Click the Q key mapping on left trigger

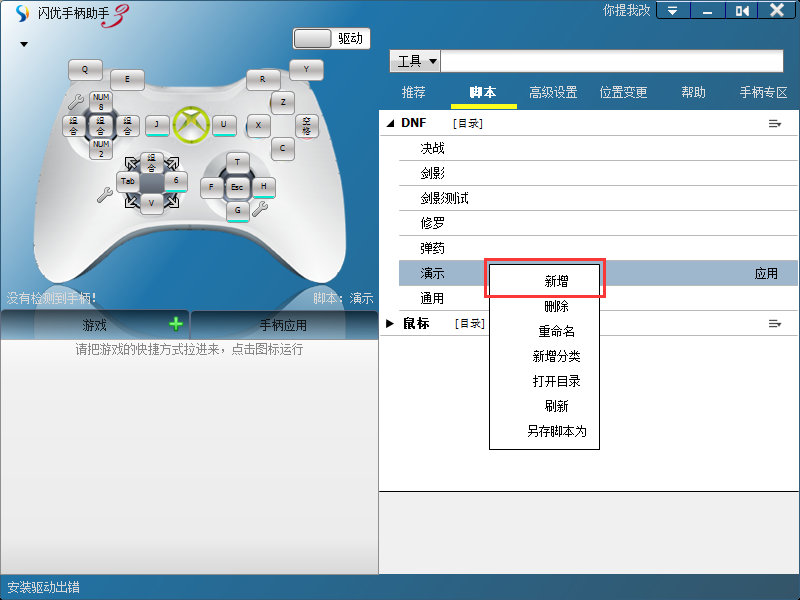(85, 70)
